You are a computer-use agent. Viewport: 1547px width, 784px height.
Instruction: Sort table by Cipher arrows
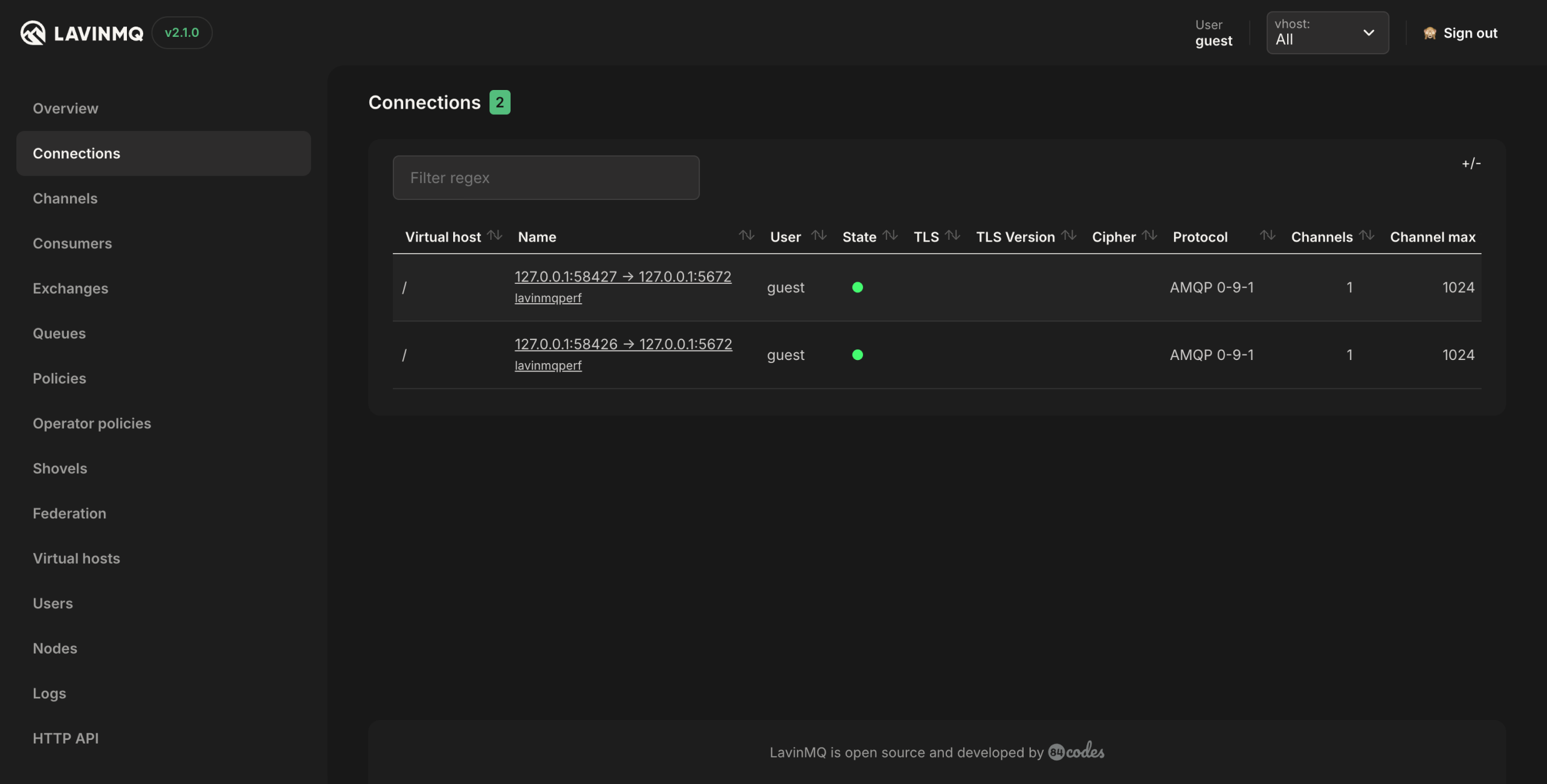pyautogui.click(x=1150, y=235)
